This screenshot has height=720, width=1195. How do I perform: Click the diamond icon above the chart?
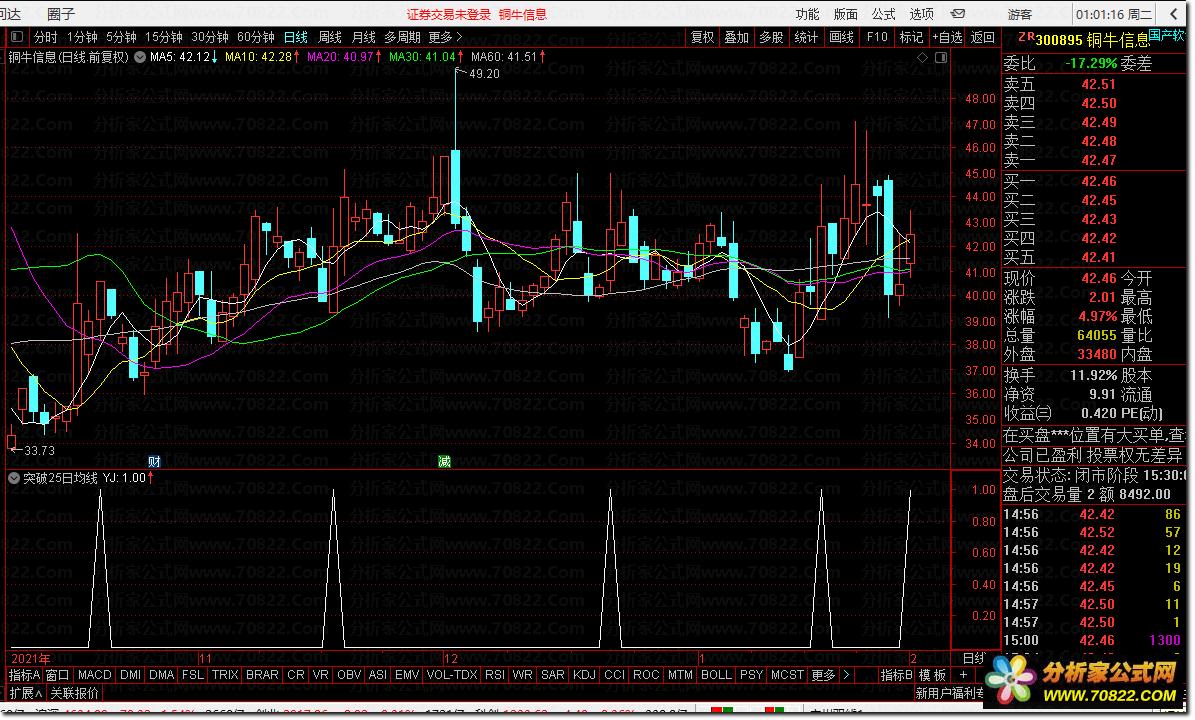(x=923, y=57)
